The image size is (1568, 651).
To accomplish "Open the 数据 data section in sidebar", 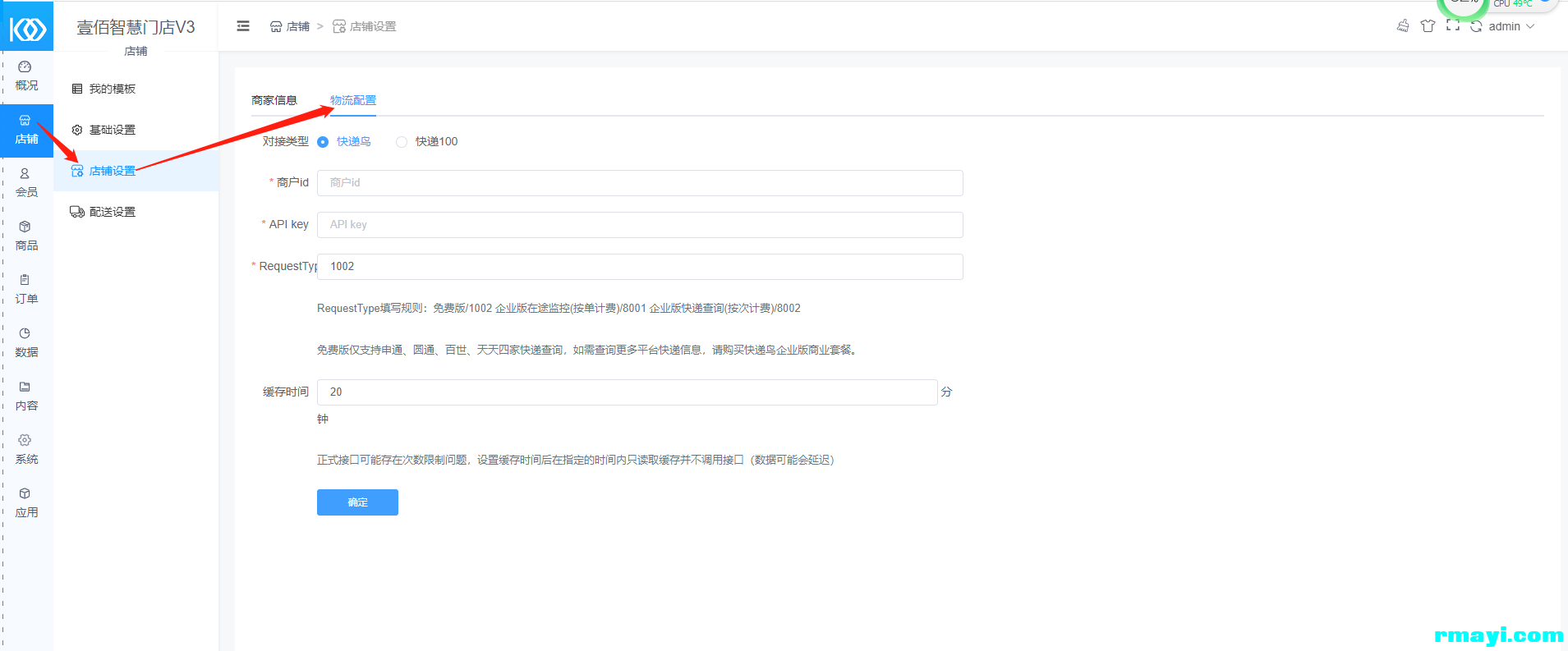I will pos(26,343).
